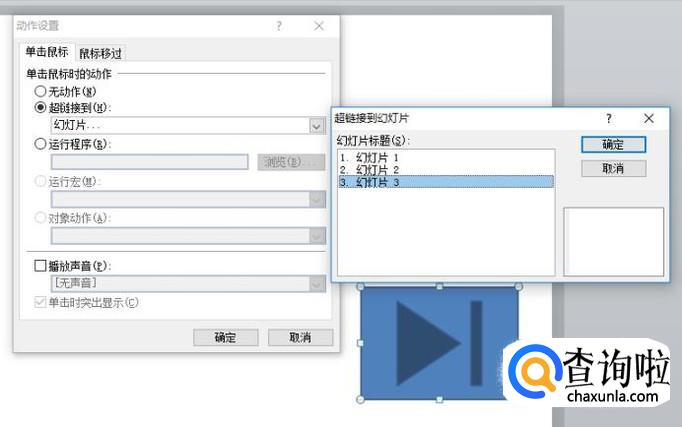
Task: Click 确定 in the 超链接到幻灯片 dialog
Action: click(613, 145)
